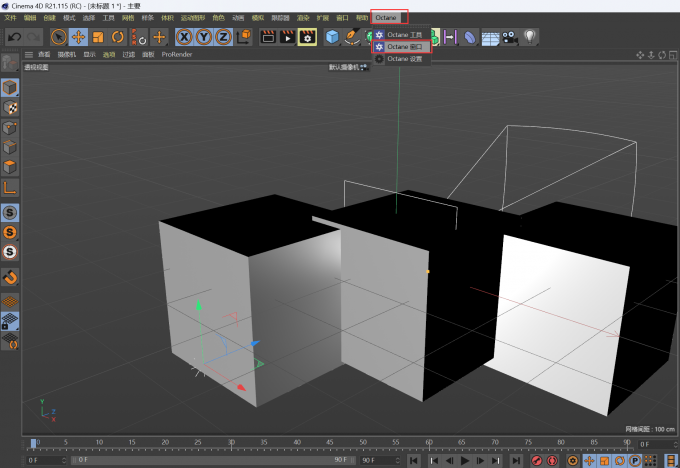Toggle the X axis lock
The width and height of the screenshot is (680, 468).
point(184,37)
